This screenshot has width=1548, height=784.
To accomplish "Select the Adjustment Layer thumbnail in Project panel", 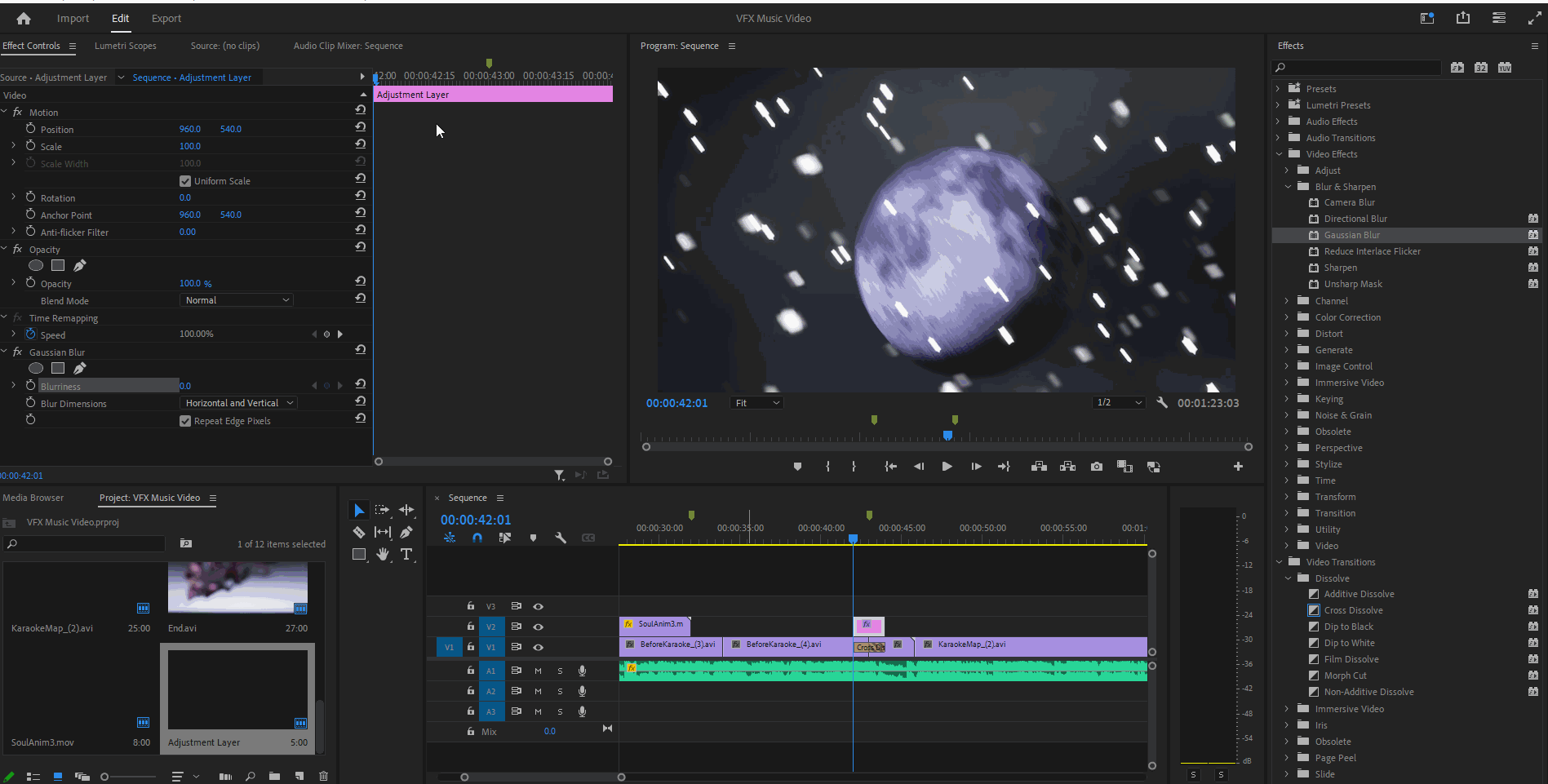I will 237,689.
